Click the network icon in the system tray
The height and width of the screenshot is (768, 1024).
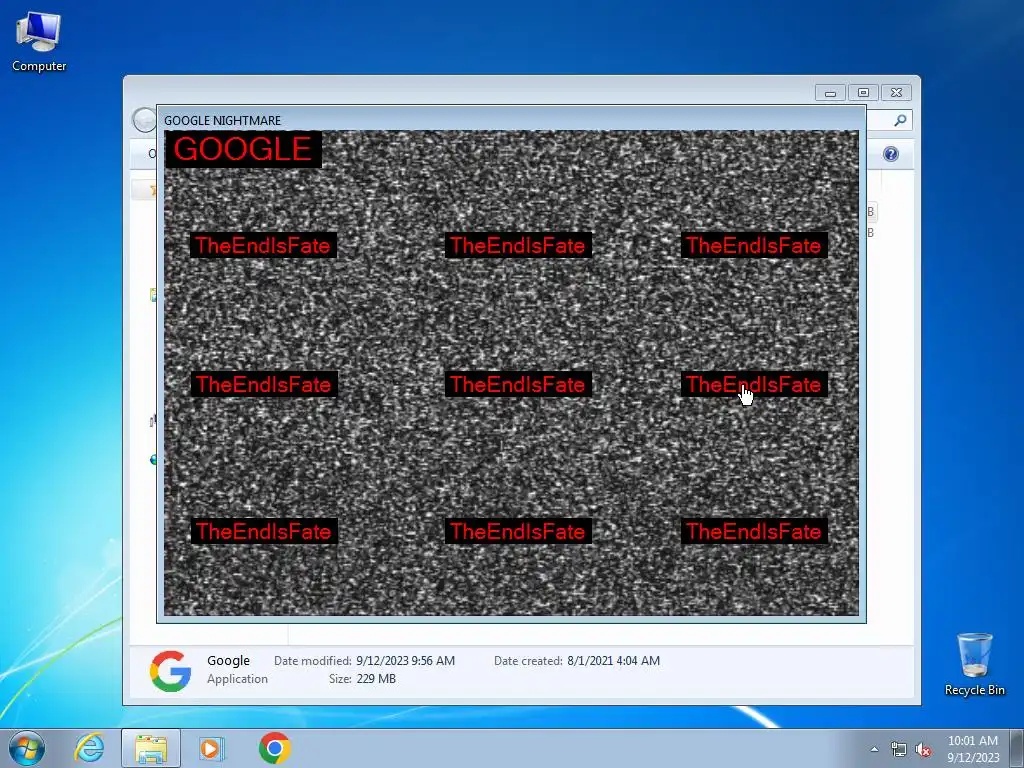coord(899,750)
